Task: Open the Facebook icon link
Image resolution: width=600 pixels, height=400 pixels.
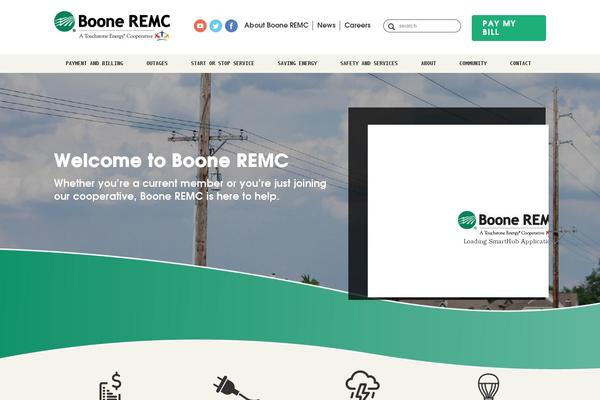Action: pyautogui.click(x=231, y=26)
